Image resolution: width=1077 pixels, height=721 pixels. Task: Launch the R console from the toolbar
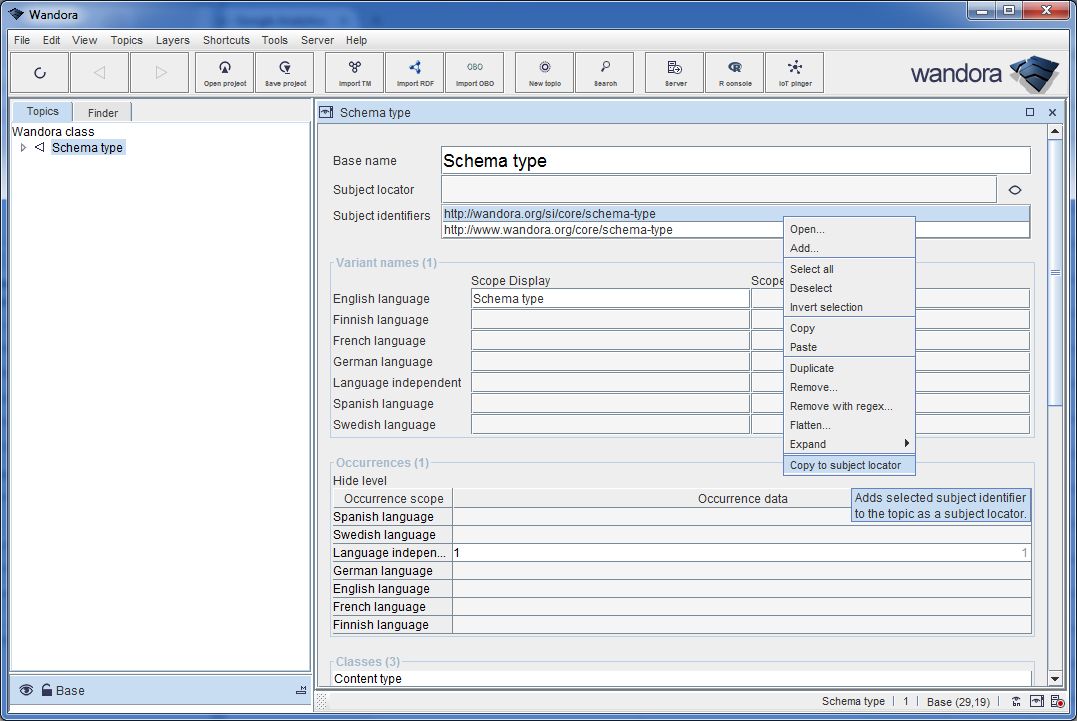[x=734, y=72]
